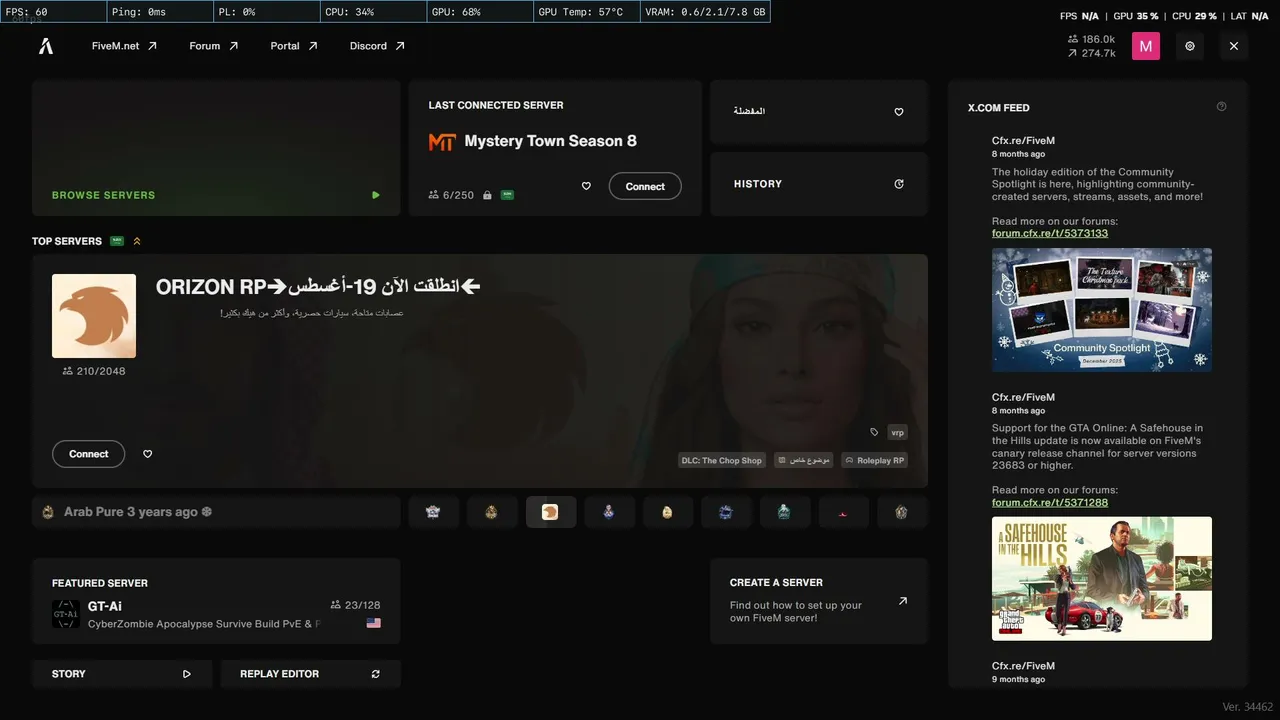Click the X.com Feed help icon
The width and height of the screenshot is (1280, 720).
pyautogui.click(x=1221, y=107)
